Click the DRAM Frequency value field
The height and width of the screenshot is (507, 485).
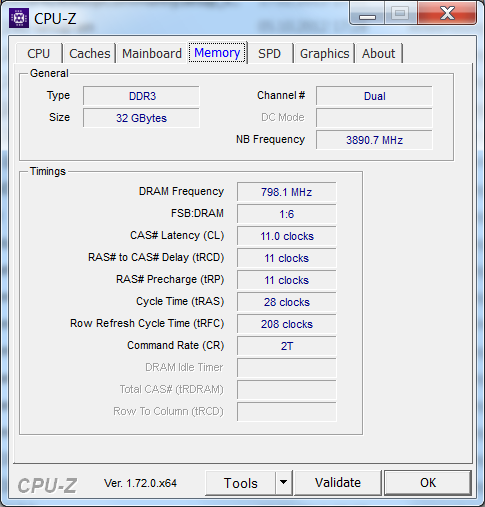287,192
